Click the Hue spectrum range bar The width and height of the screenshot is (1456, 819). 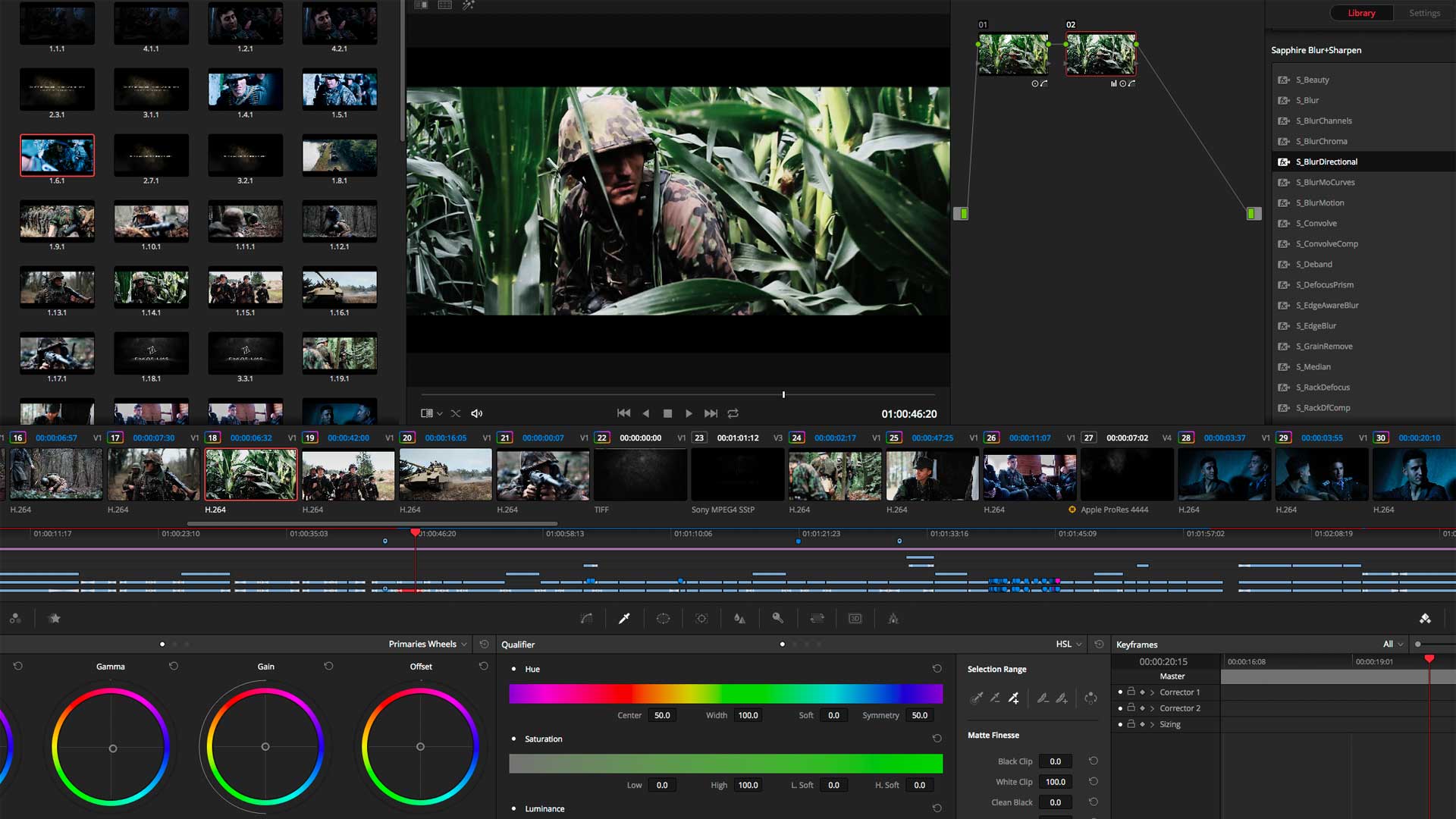pyautogui.click(x=726, y=694)
